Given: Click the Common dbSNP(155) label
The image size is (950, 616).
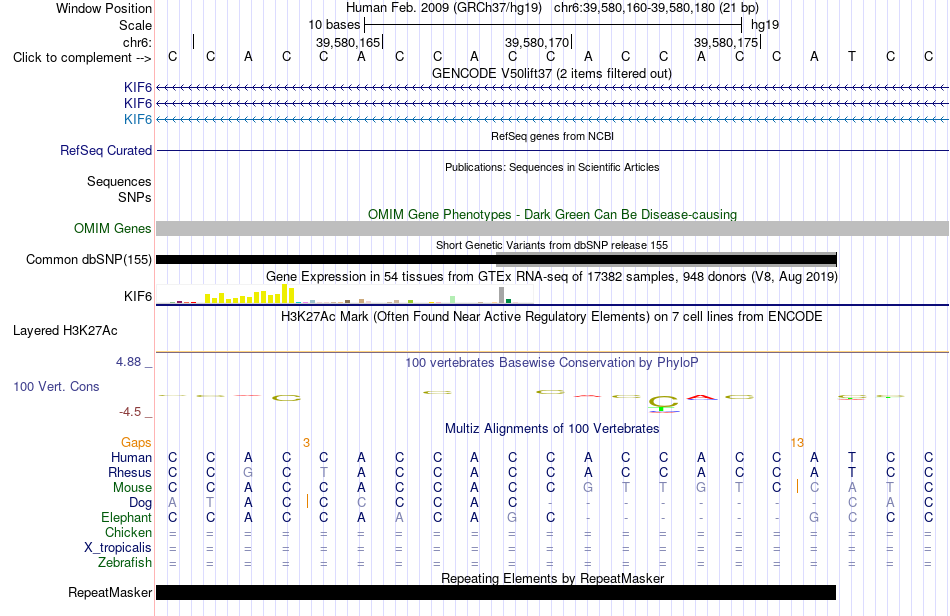Looking at the screenshot, I should coord(88,259).
